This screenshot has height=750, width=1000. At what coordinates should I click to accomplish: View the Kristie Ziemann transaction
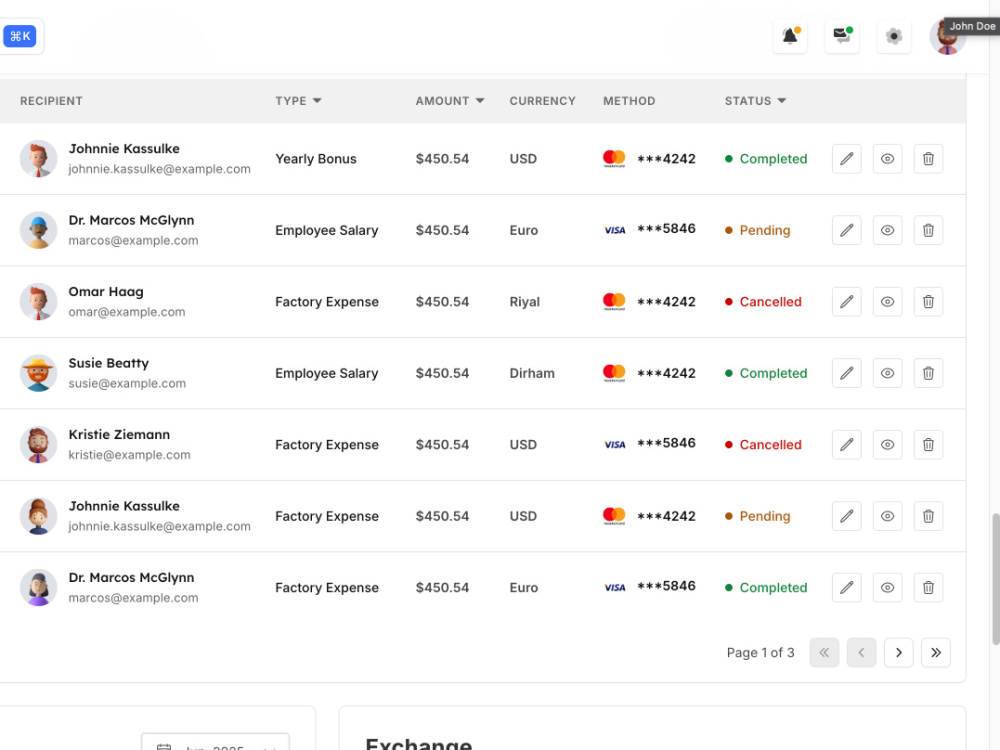pyautogui.click(x=888, y=445)
